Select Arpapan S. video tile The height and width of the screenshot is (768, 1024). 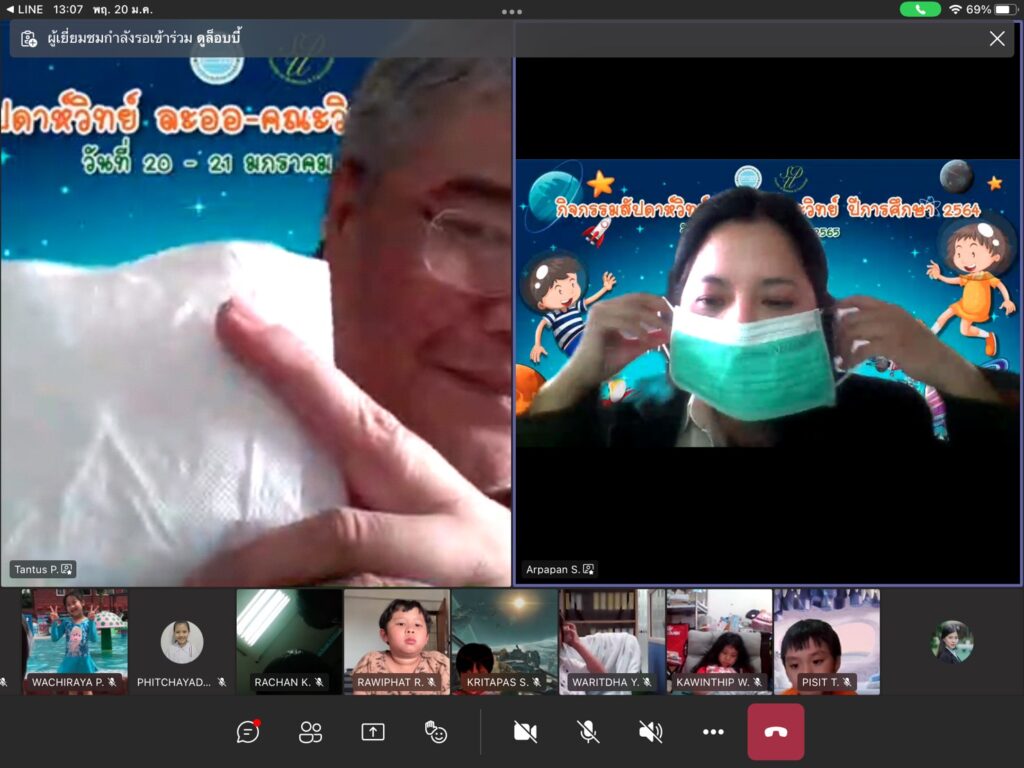[x=767, y=320]
